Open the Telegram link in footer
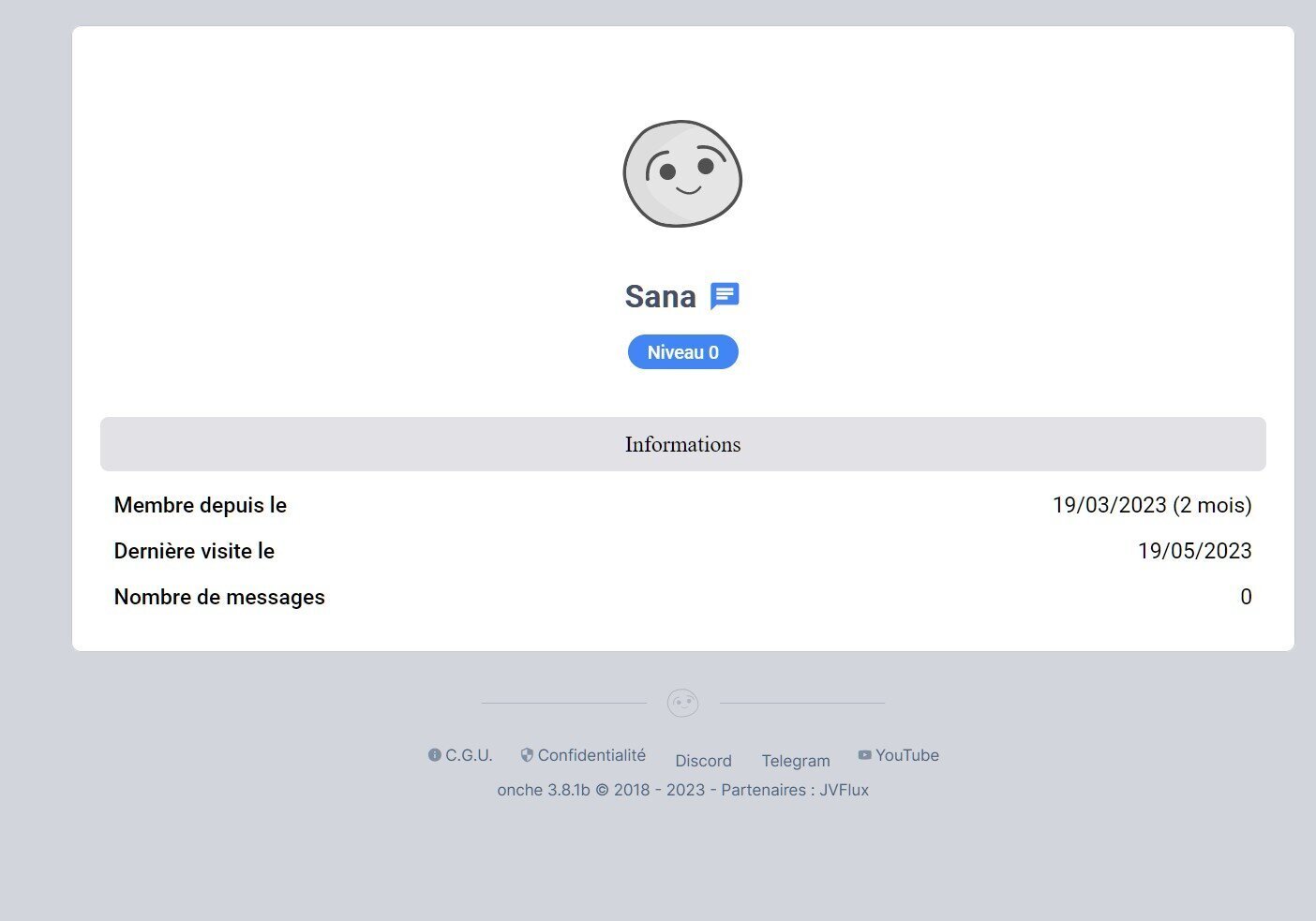1316x921 pixels. tap(796, 761)
